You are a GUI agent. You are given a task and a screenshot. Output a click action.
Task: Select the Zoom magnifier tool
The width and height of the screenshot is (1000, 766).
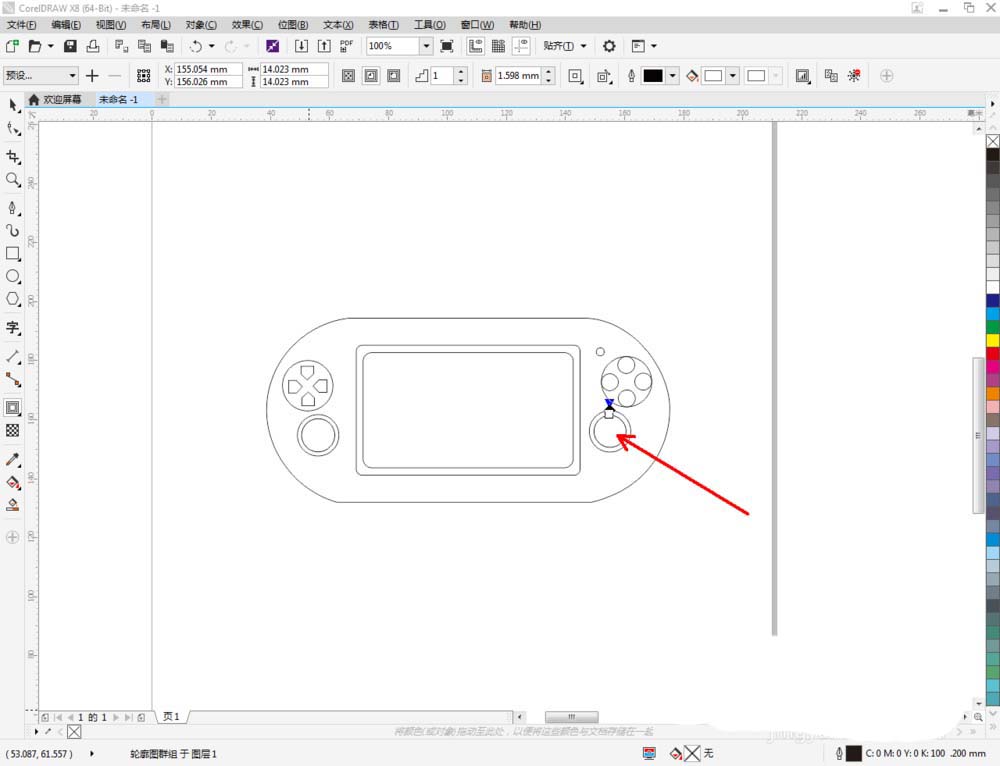[x=13, y=180]
